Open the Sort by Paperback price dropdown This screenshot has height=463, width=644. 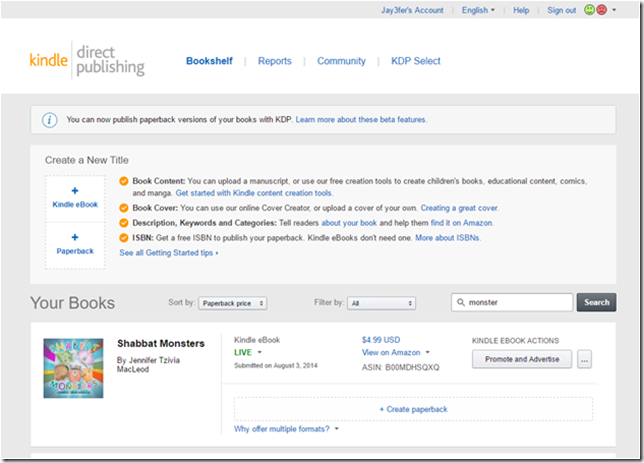[x=233, y=303]
